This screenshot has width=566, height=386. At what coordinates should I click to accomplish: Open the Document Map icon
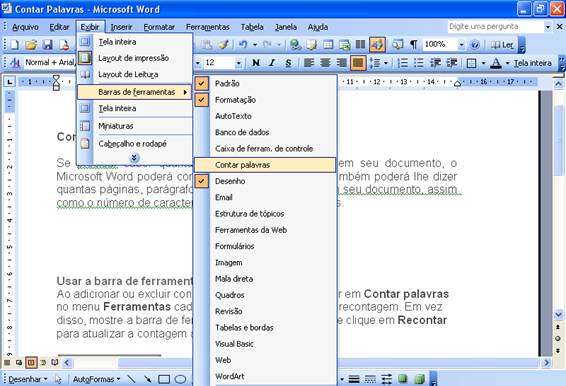click(397, 45)
